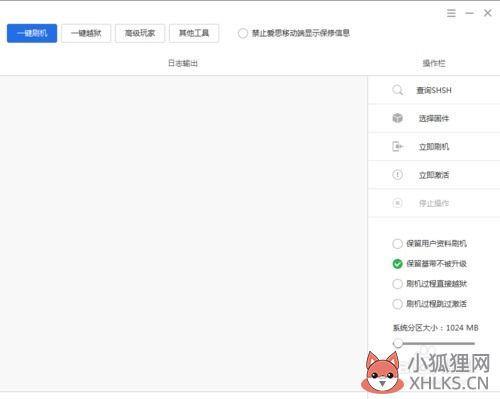Start 立即刷机 operation
The image size is (500, 399).
pyautogui.click(x=434, y=147)
